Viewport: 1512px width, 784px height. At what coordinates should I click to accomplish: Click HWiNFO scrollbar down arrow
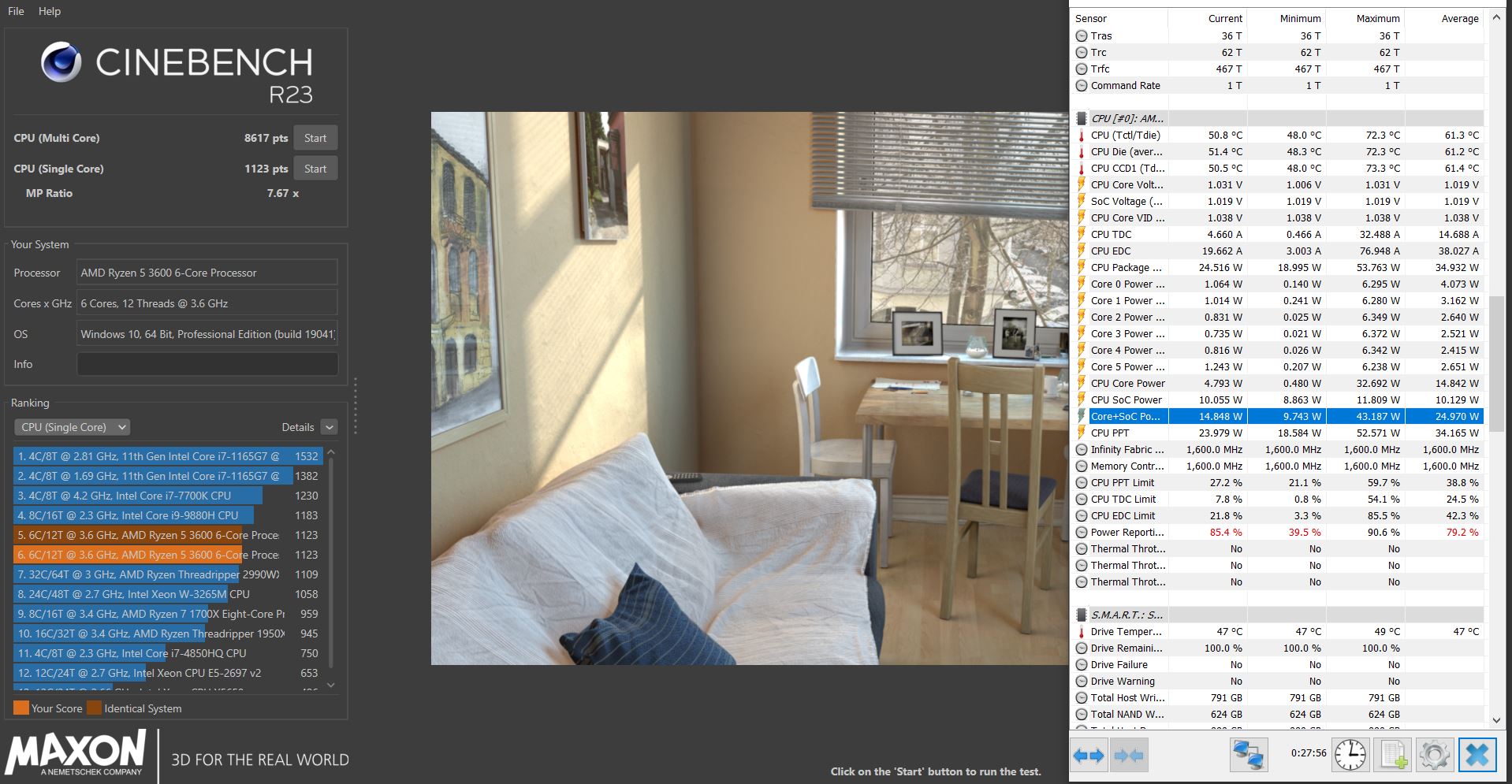(1497, 720)
